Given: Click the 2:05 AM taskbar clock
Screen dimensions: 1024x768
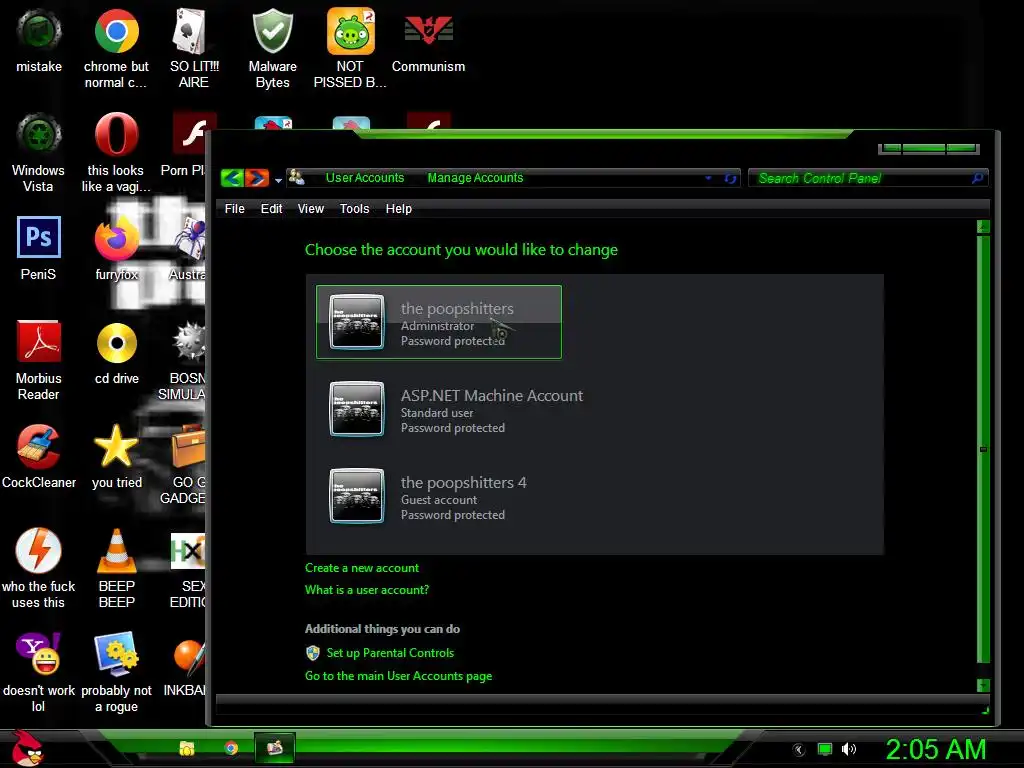Looking at the screenshot, I should point(935,749).
